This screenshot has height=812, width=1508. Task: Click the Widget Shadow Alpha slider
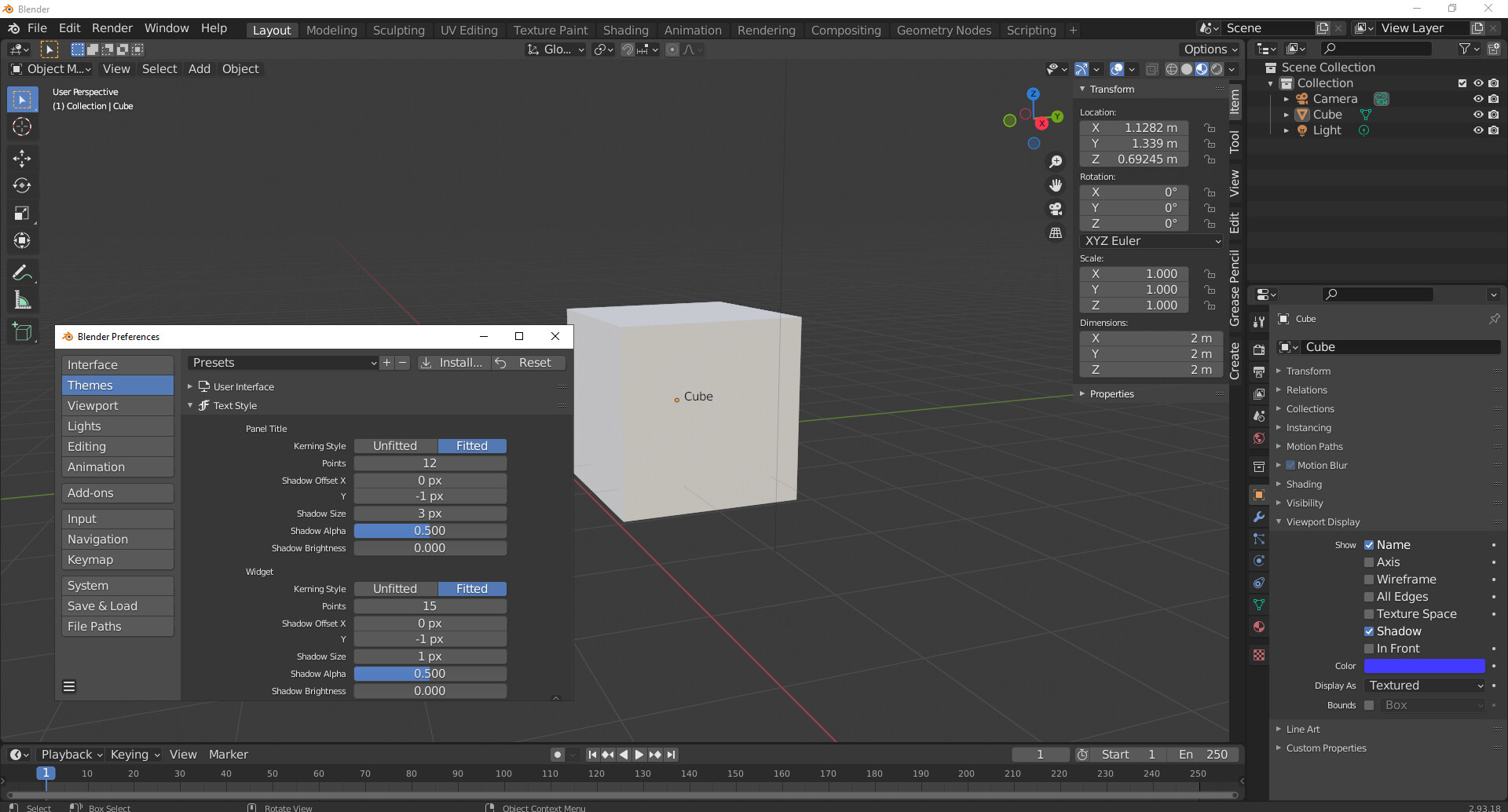tap(430, 674)
